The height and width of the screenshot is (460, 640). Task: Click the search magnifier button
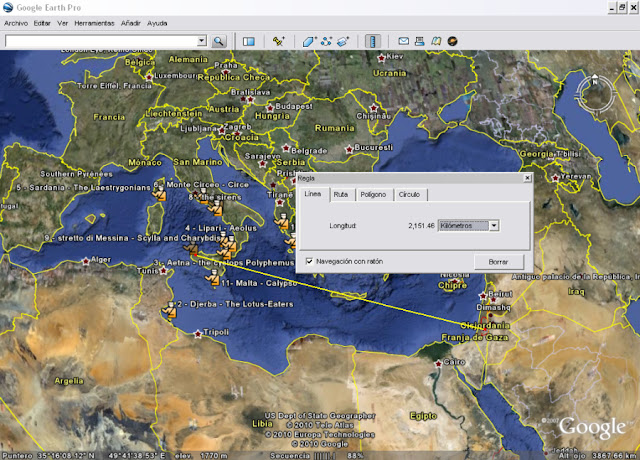[x=219, y=41]
